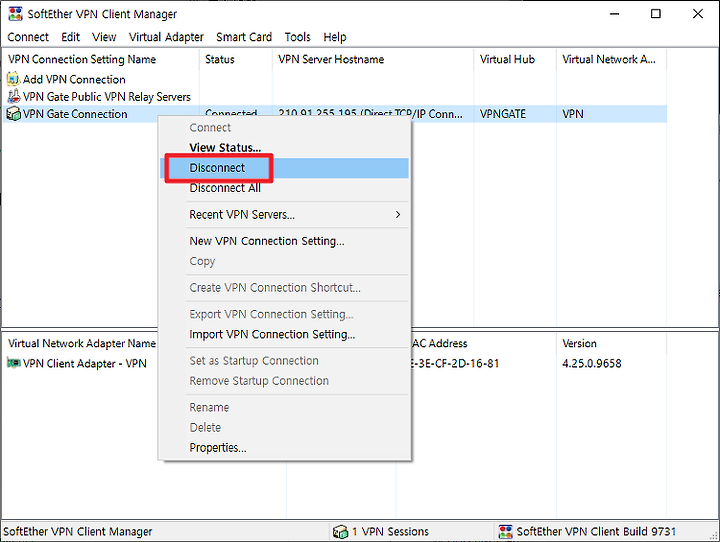
Task: Choose Disconnect in the context menu
Action: coord(284,168)
